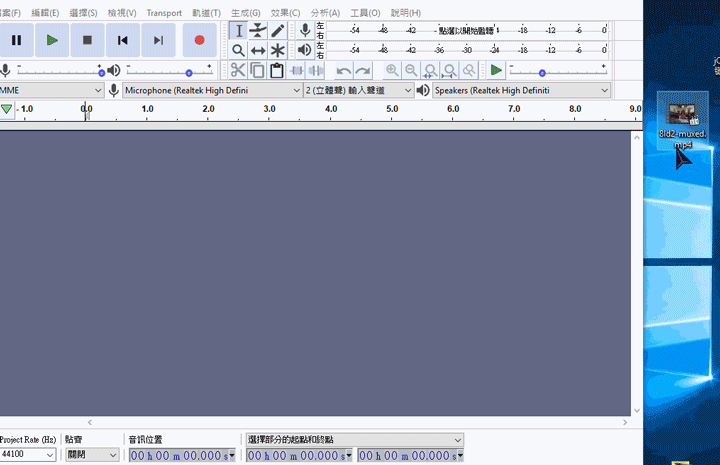Select the Time Shift tool
Screen dimensions: 720x465
click(258, 50)
